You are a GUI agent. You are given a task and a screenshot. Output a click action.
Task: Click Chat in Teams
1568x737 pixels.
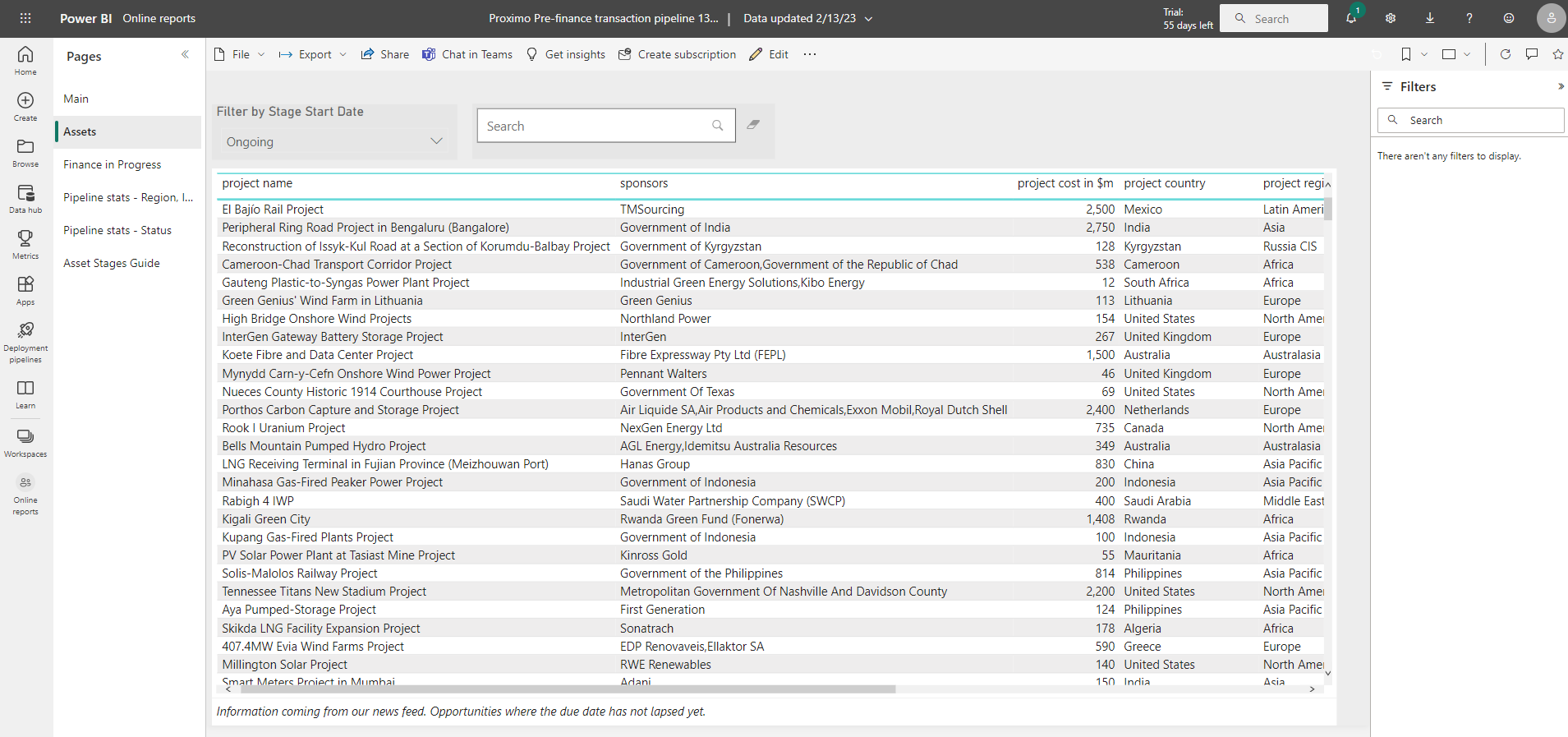tap(467, 54)
